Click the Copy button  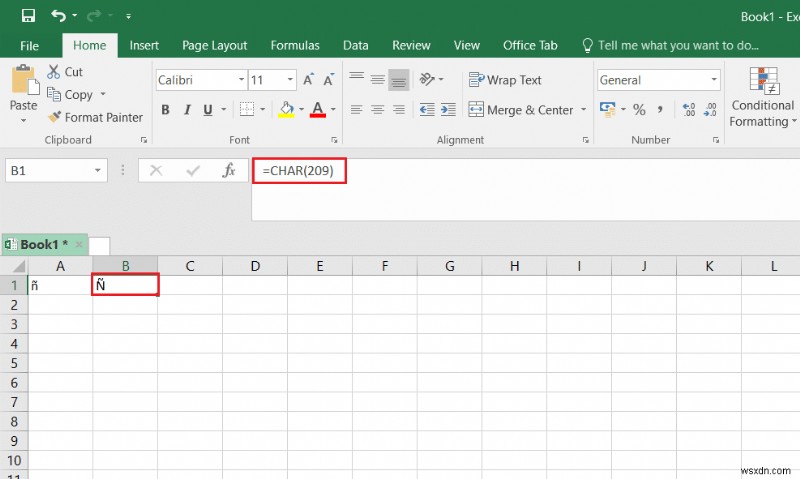70,94
